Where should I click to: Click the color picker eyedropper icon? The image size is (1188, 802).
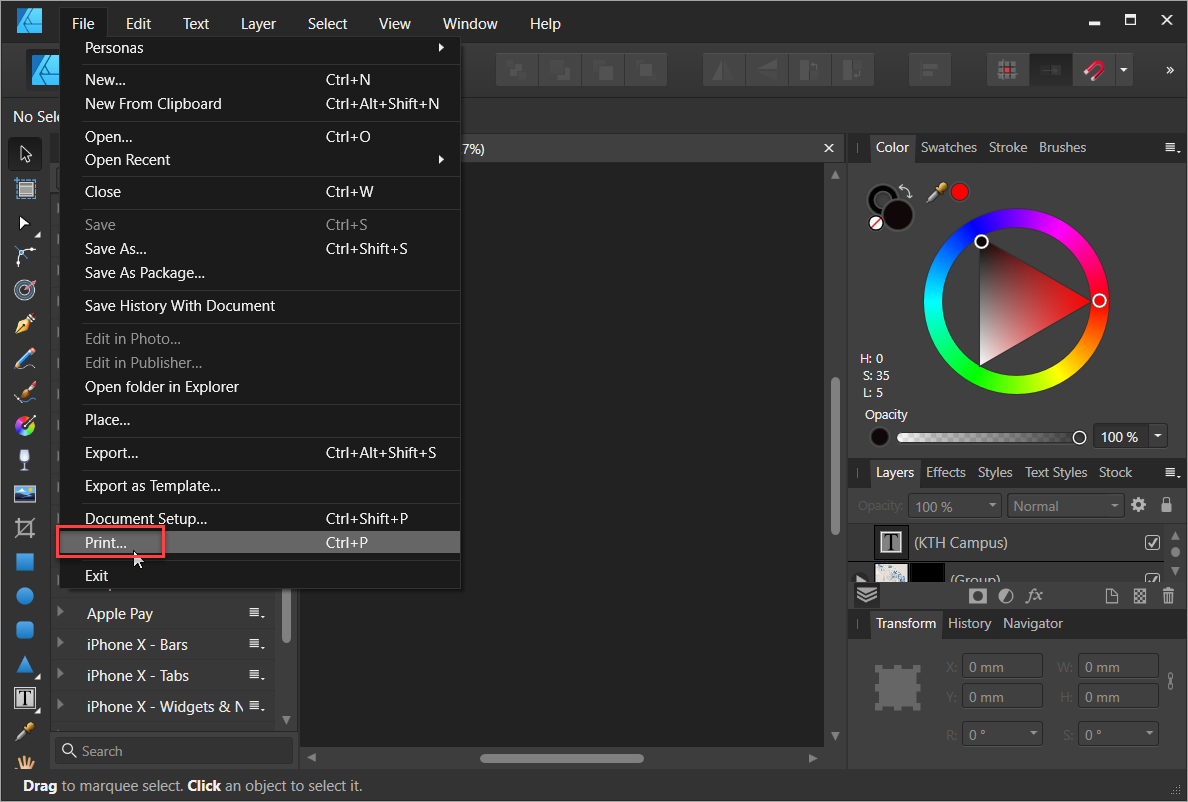point(936,192)
